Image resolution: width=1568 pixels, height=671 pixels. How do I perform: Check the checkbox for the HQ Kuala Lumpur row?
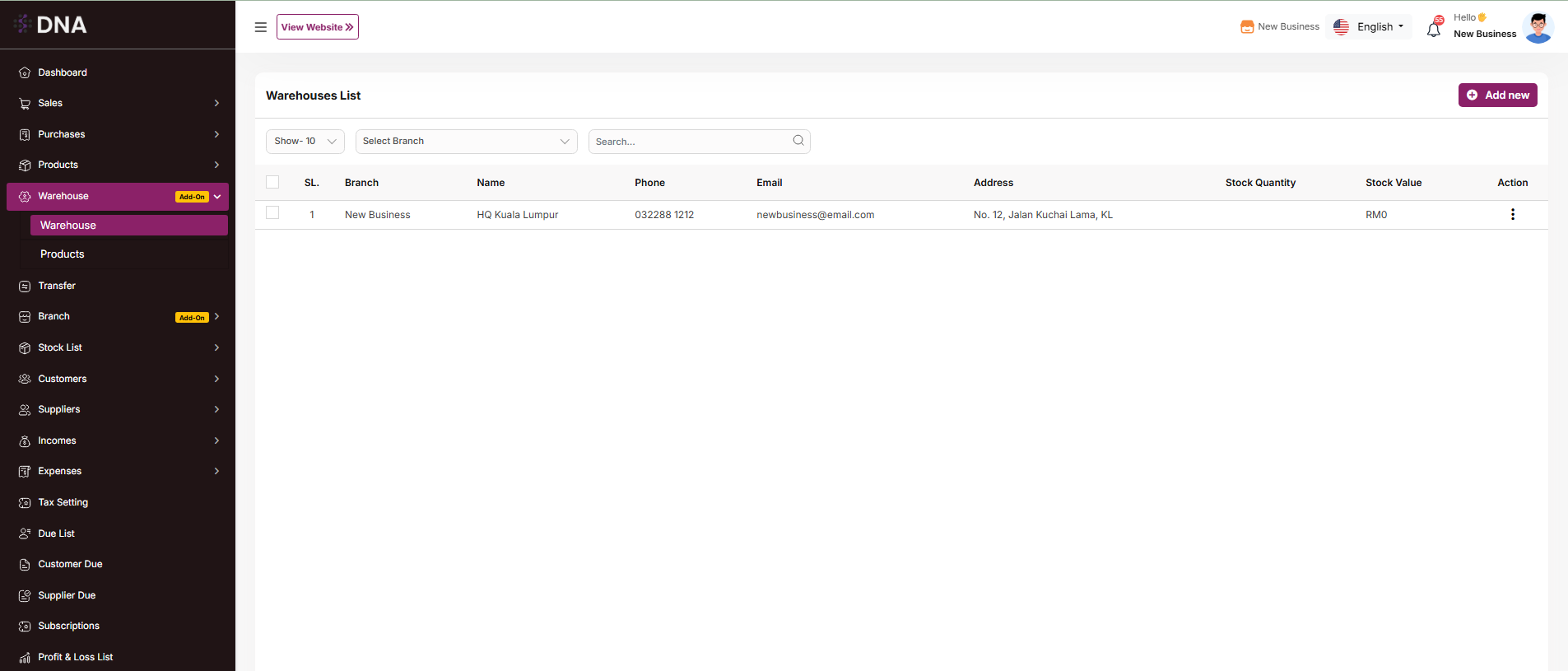click(272, 213)
